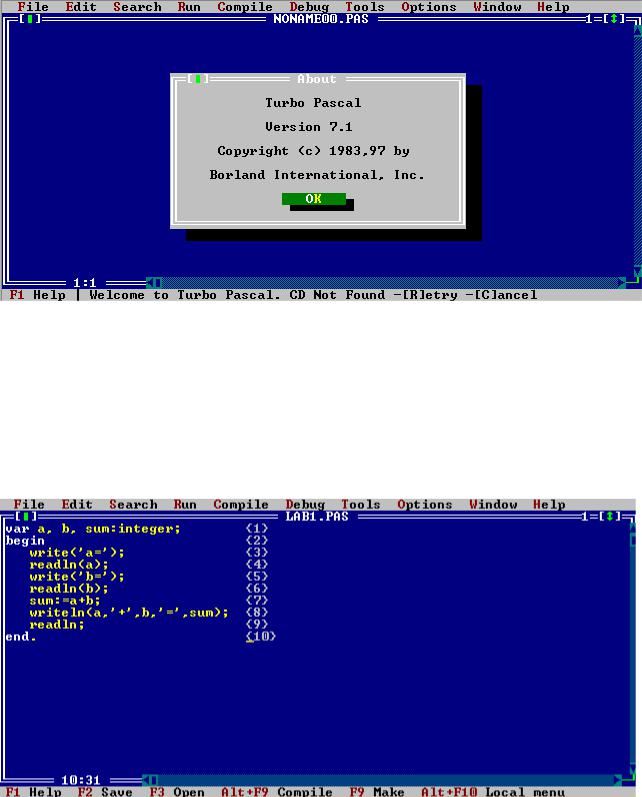Viewport: 642px width, 797px height.
Task: Click F1 Help in LAB1.PAS status line
Action: (x=34, y=791)
